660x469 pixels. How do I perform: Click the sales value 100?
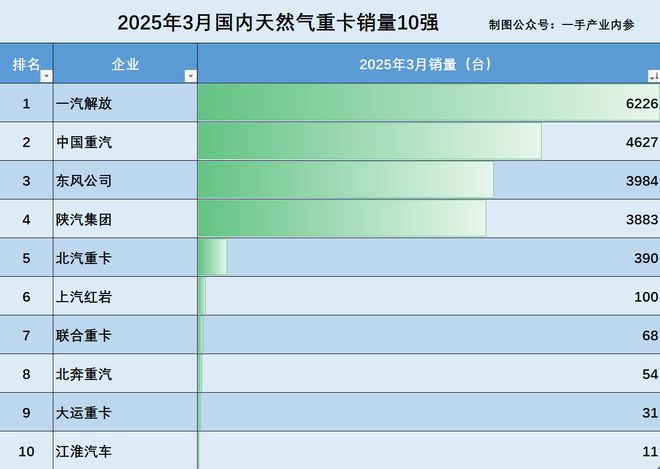coord(646,297)
